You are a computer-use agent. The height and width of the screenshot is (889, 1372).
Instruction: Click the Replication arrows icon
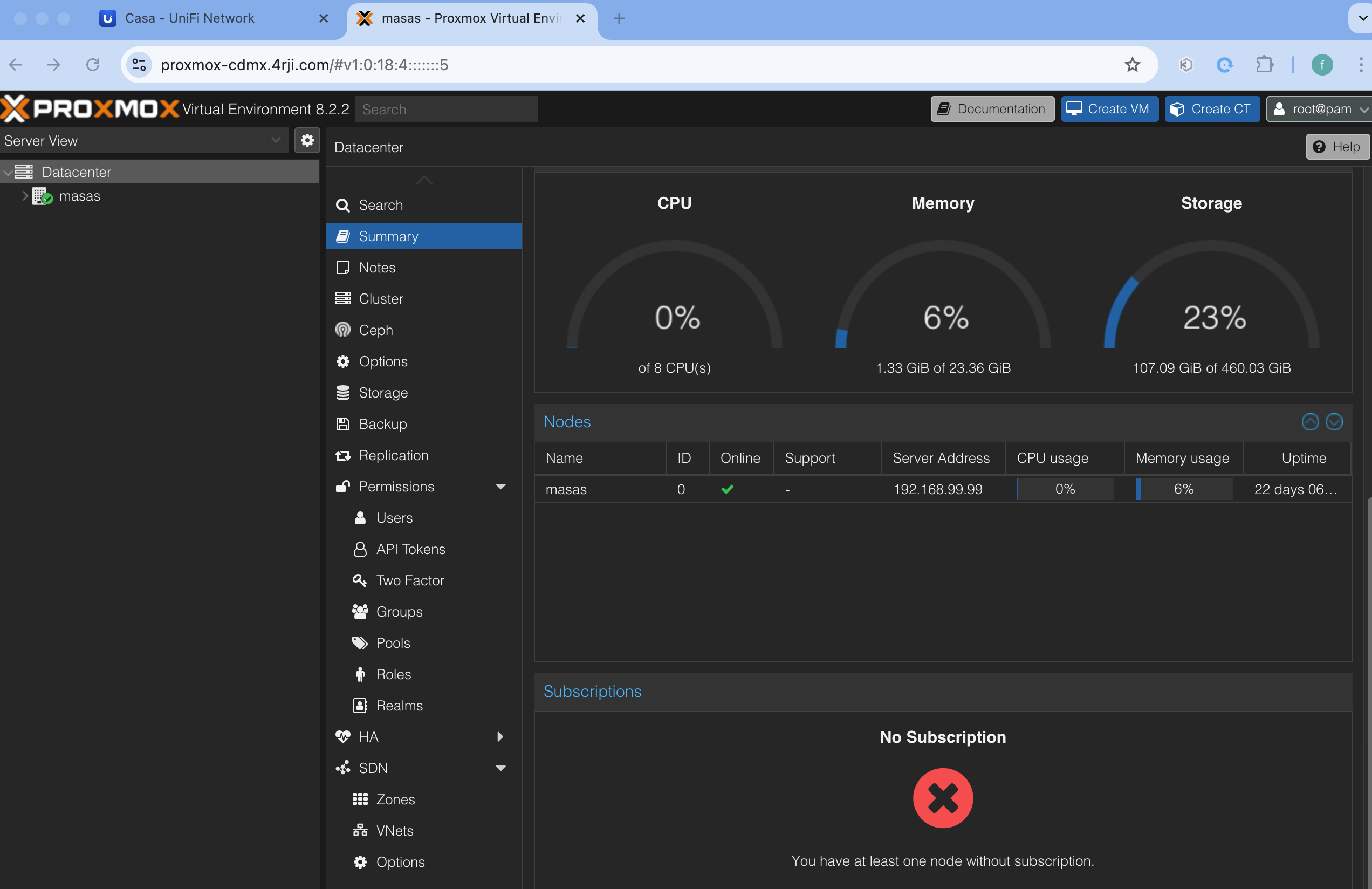tap(343, 455)
